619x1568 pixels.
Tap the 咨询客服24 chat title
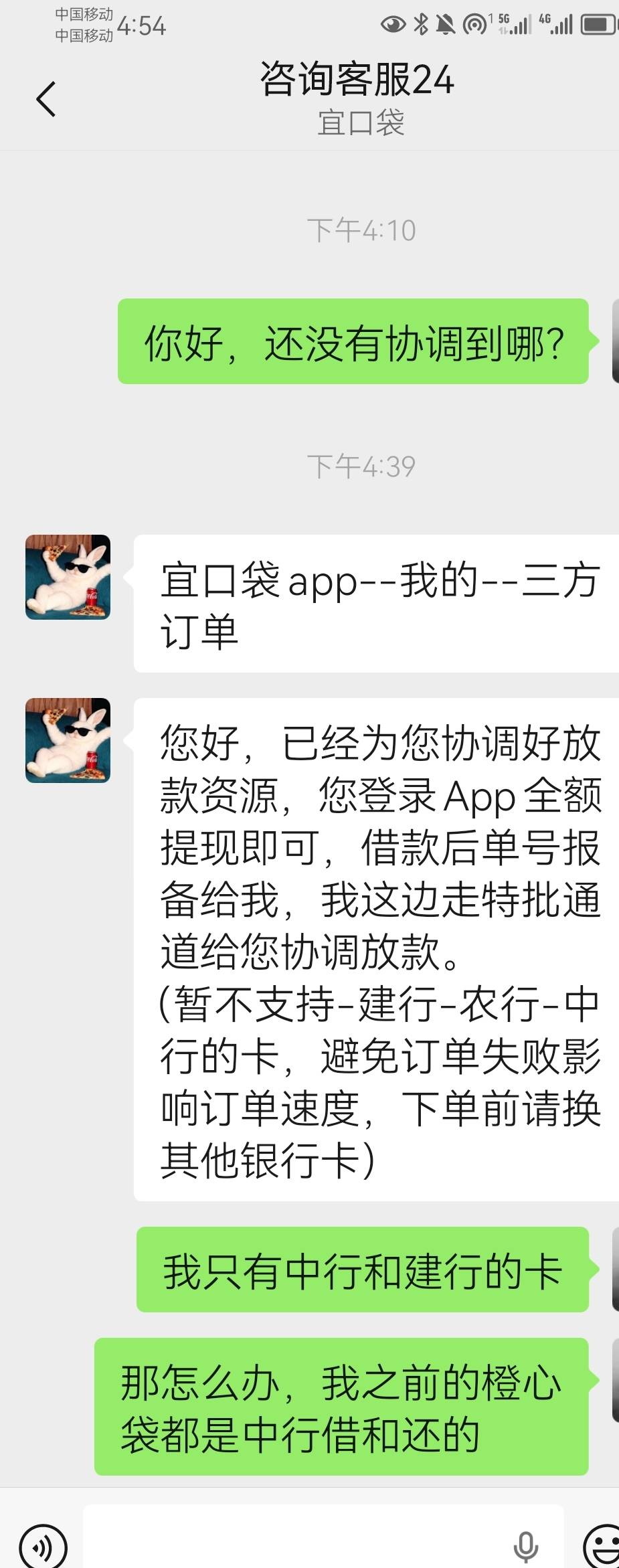coord(357,79)
